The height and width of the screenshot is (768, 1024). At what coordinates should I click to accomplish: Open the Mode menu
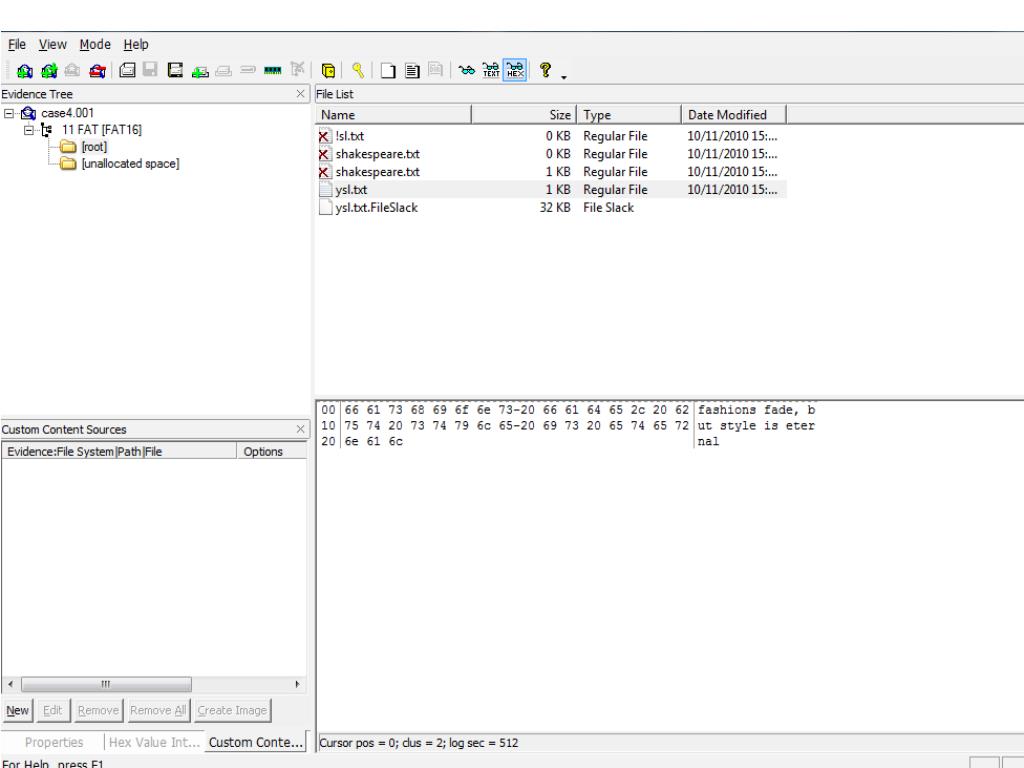point(95,44)
